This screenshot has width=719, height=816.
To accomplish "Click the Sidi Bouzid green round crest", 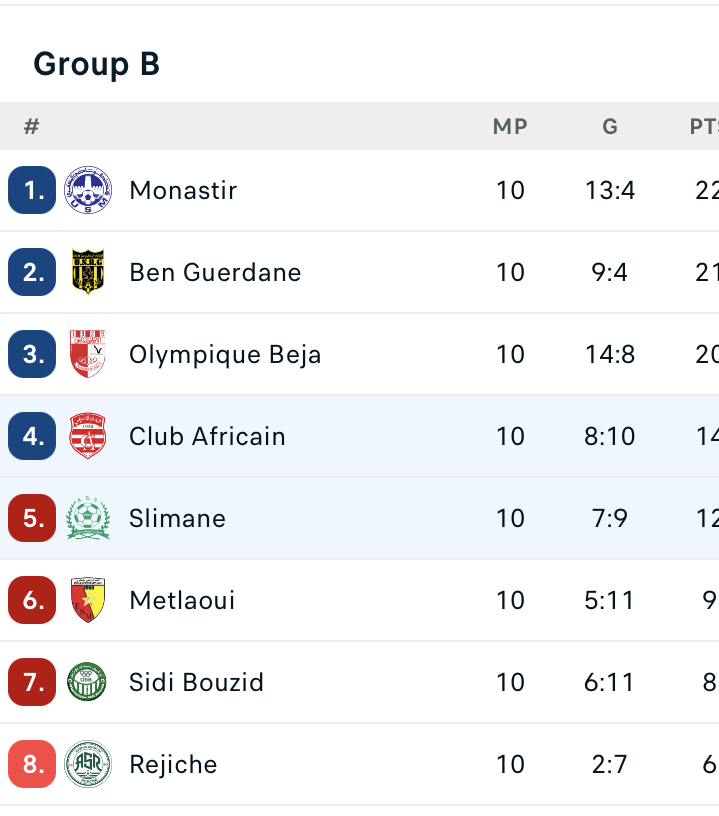I will click(87, 682).
